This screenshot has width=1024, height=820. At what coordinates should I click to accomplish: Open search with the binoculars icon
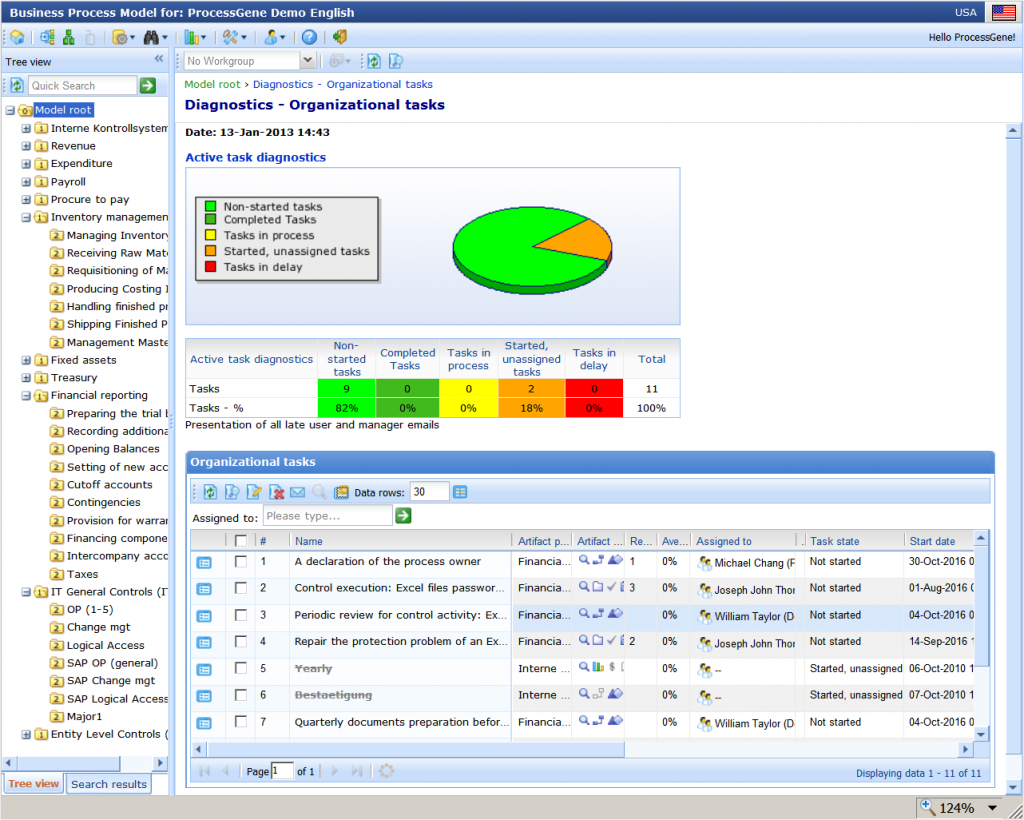[x=152, y=37]
